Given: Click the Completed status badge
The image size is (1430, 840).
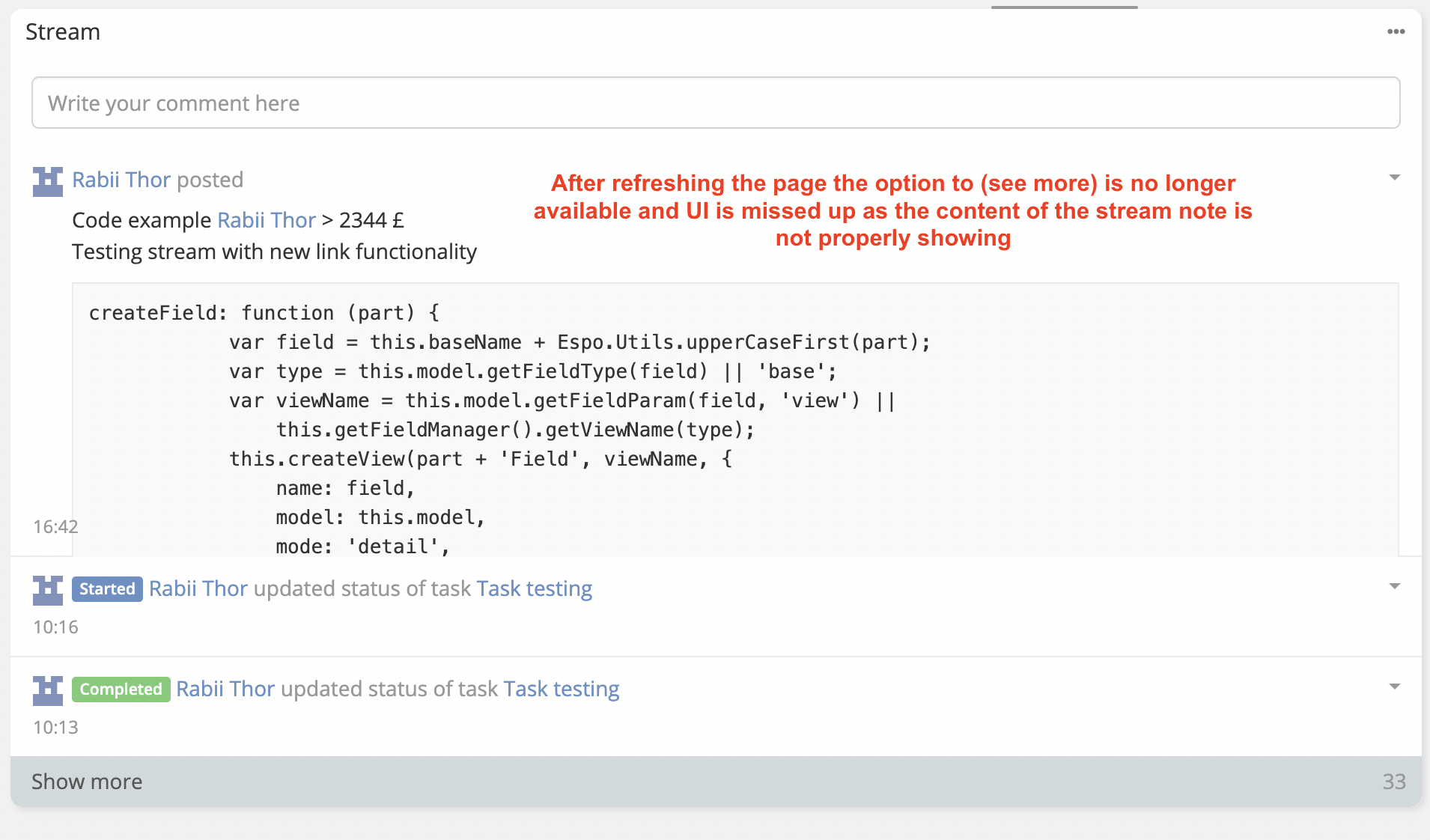Looking at the screenshot, I should [x=120, y=689].
